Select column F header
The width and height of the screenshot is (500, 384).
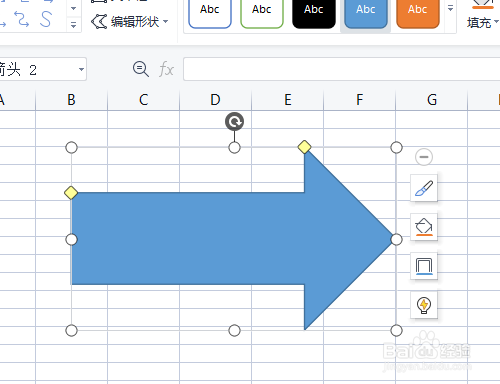point(359,100)
